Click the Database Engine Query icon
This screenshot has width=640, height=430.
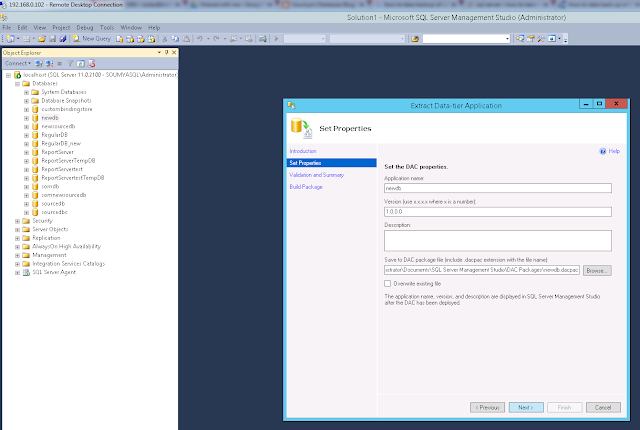coord(120,39)
